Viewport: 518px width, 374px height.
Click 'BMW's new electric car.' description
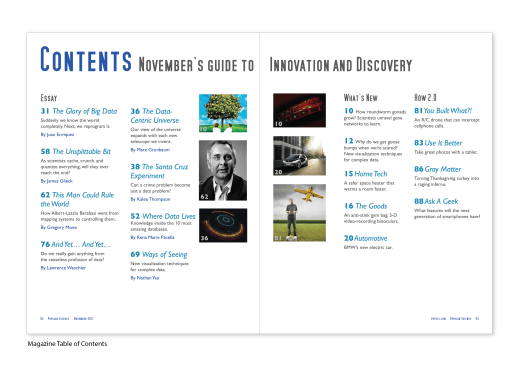click(x=368, y=247)
